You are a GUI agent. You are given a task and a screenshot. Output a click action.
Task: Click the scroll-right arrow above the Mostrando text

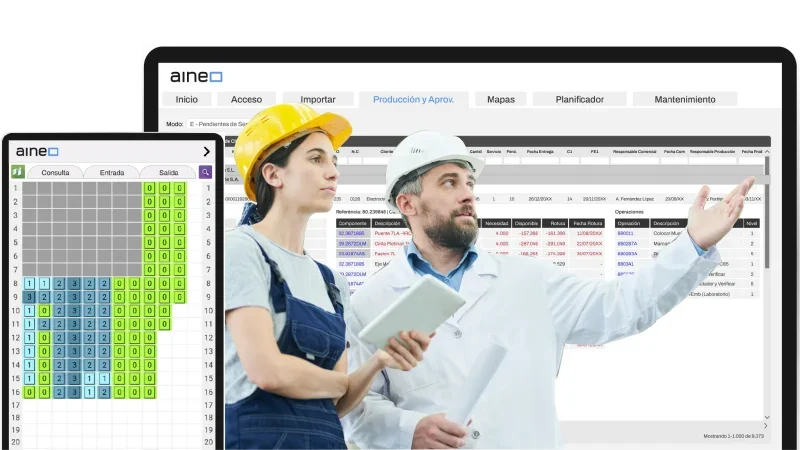[x=765, y=426]
